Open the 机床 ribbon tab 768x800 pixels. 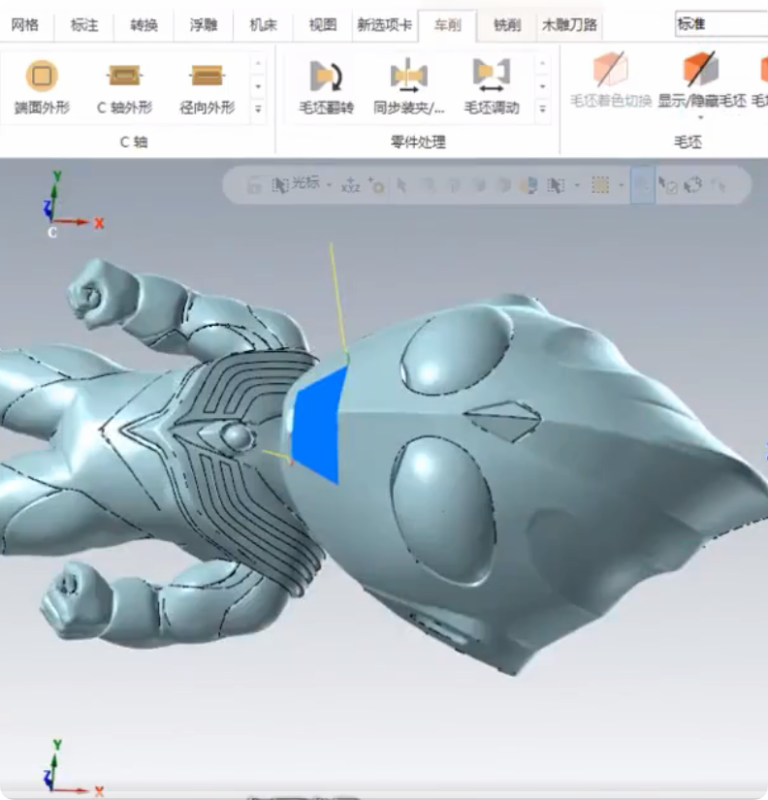coord(263,25)
